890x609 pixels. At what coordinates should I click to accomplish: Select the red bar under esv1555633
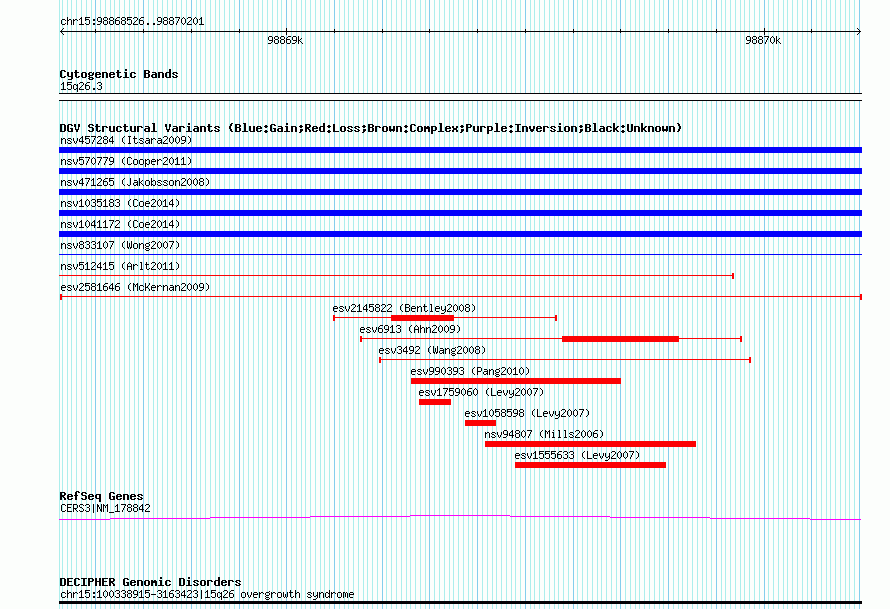[590, 465]
